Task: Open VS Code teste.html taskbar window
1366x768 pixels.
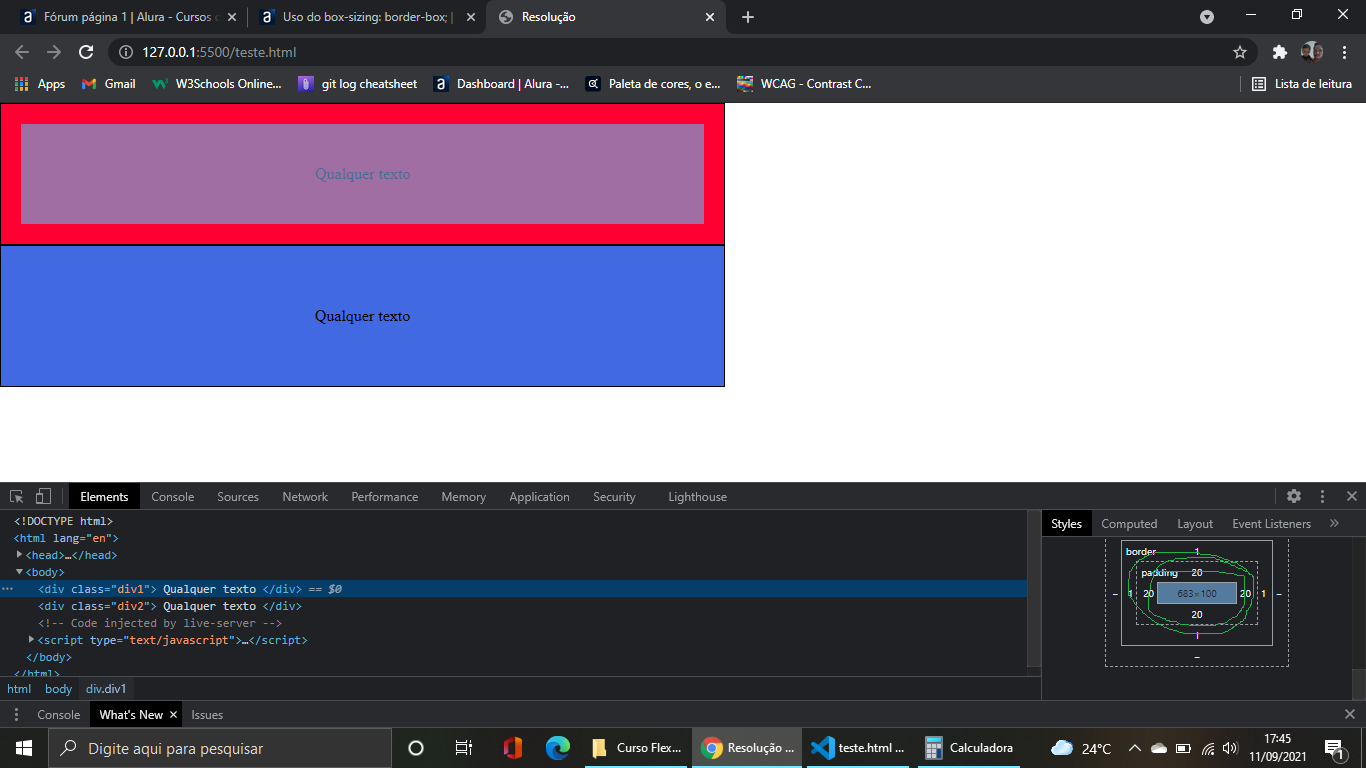Action: pyautogui.click(x=858, y=748)
